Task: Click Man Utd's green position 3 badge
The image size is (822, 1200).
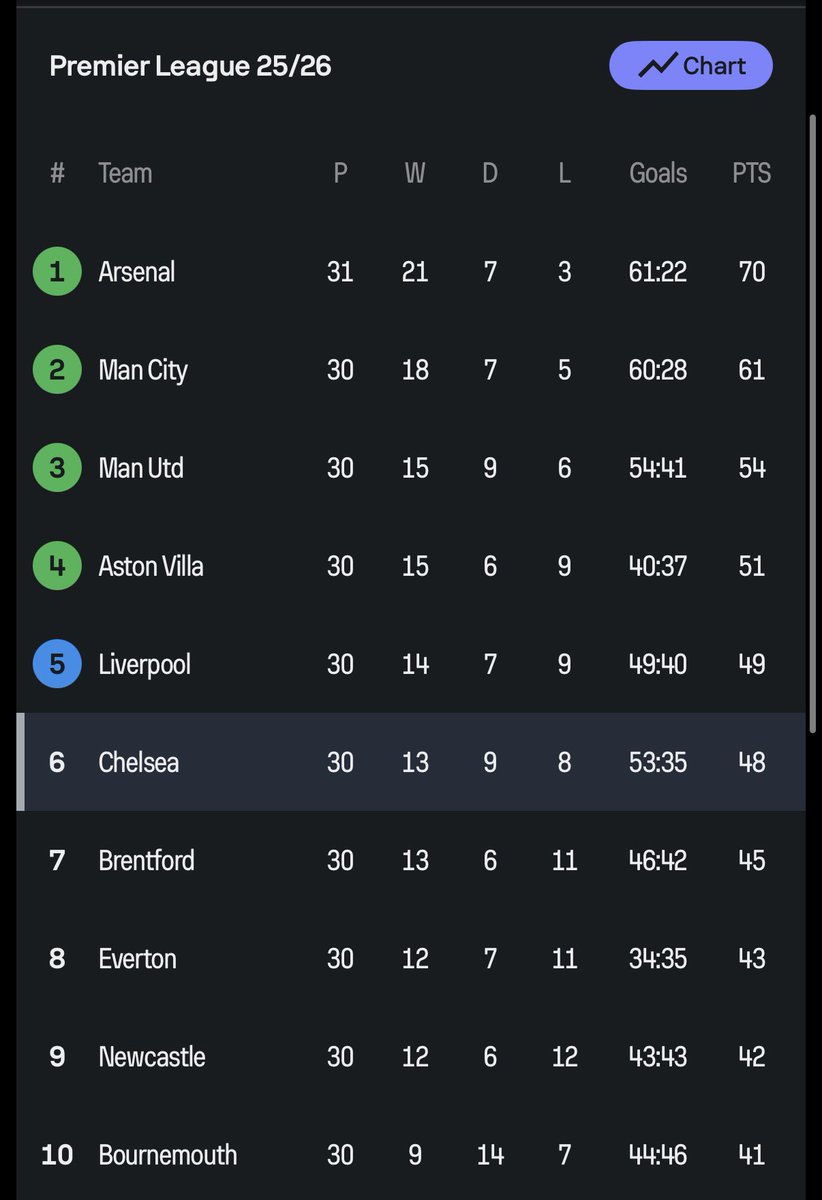Action: pos(57,467)
